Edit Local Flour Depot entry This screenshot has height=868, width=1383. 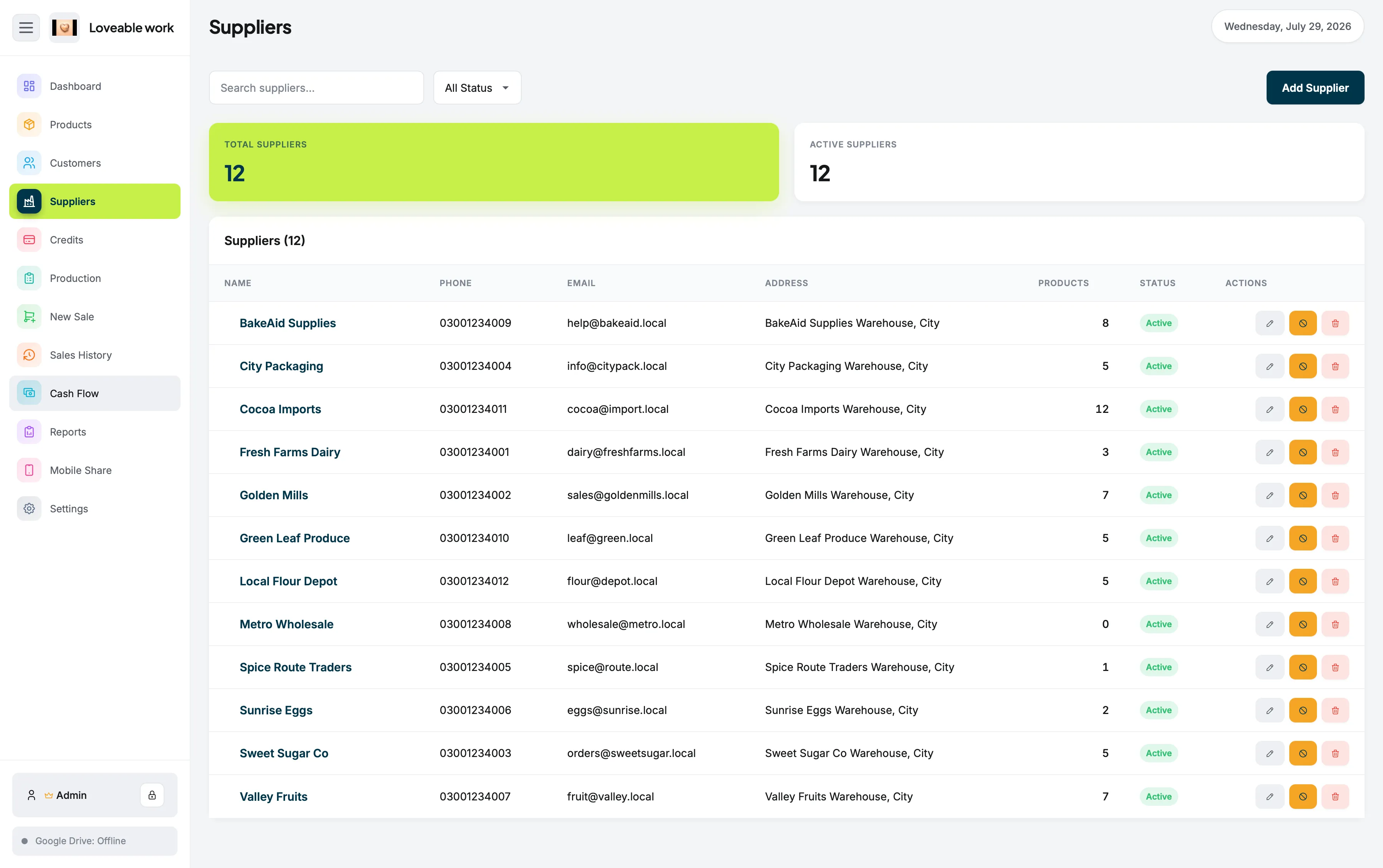(x=1269, y=581)
